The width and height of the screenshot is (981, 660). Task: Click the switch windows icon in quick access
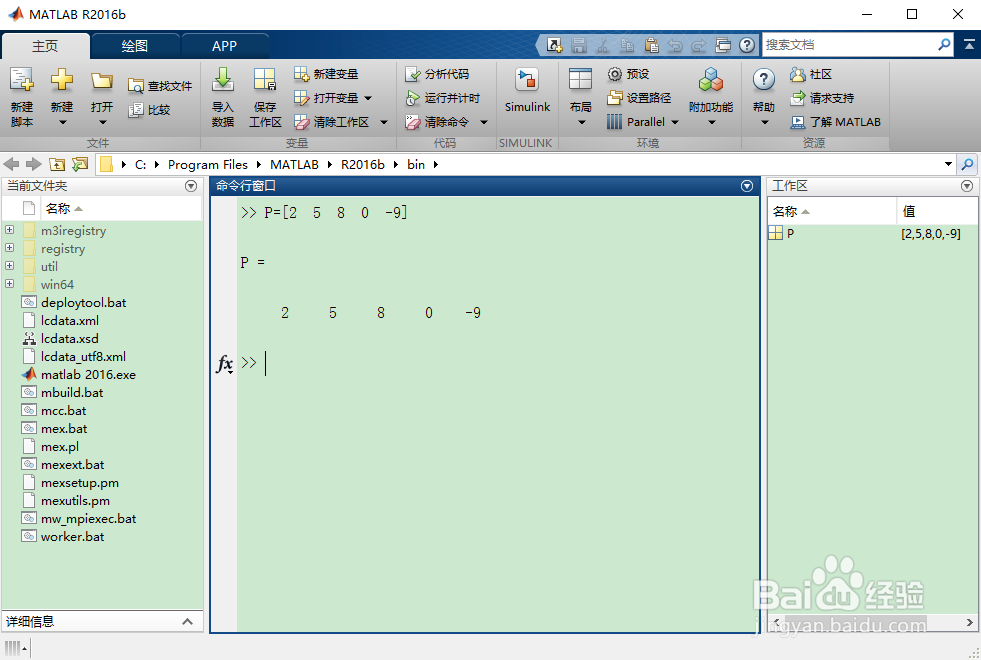click(723, 45)
